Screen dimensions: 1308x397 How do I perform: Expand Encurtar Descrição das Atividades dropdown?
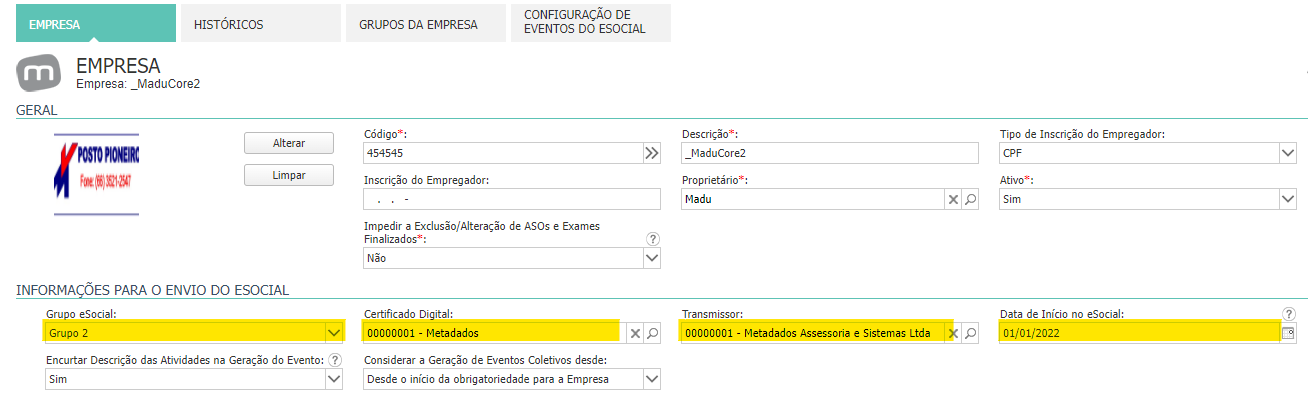pyautogui.click(x=334, y=379)
